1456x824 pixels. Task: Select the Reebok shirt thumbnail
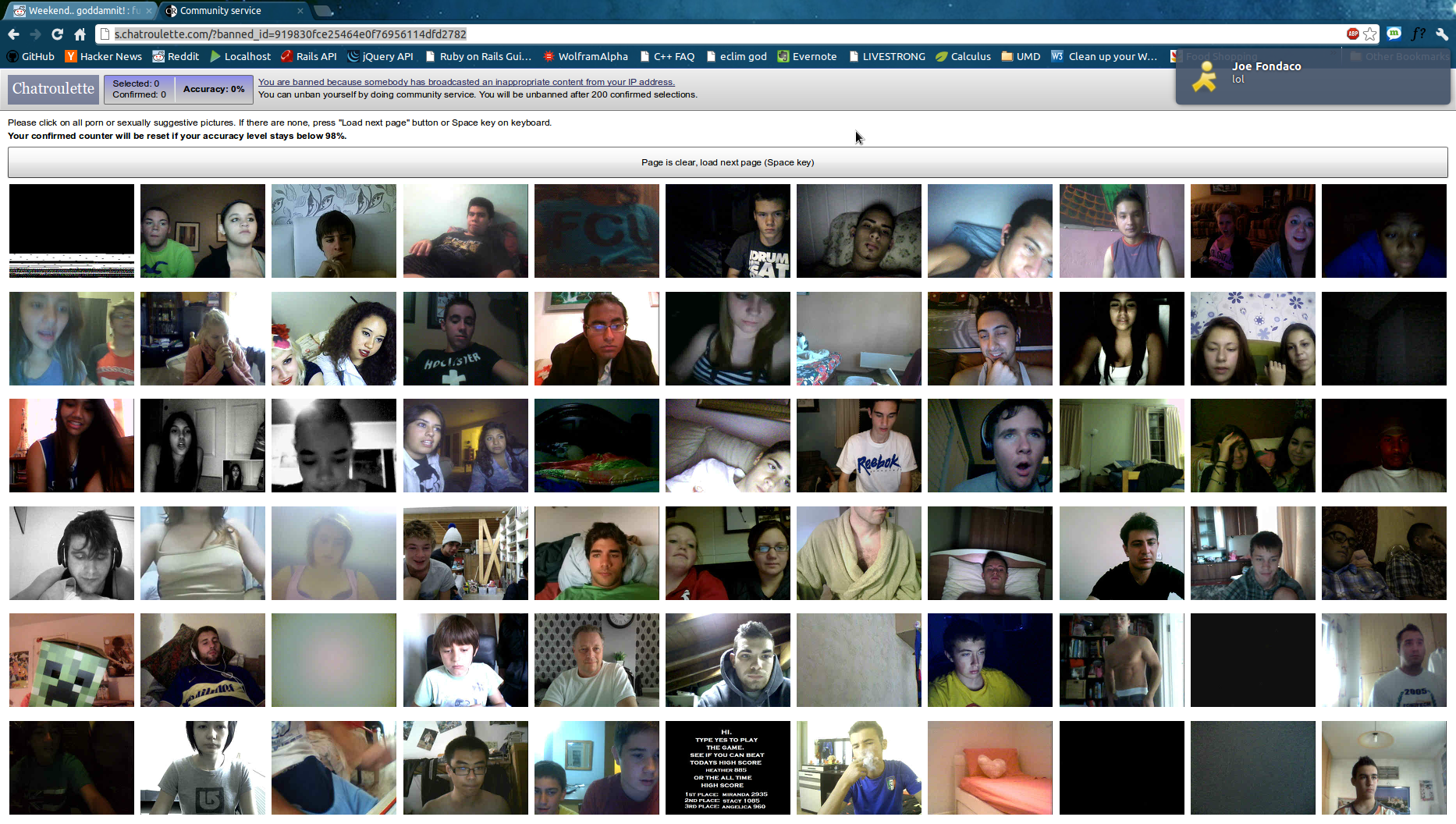tap(859, 446)
